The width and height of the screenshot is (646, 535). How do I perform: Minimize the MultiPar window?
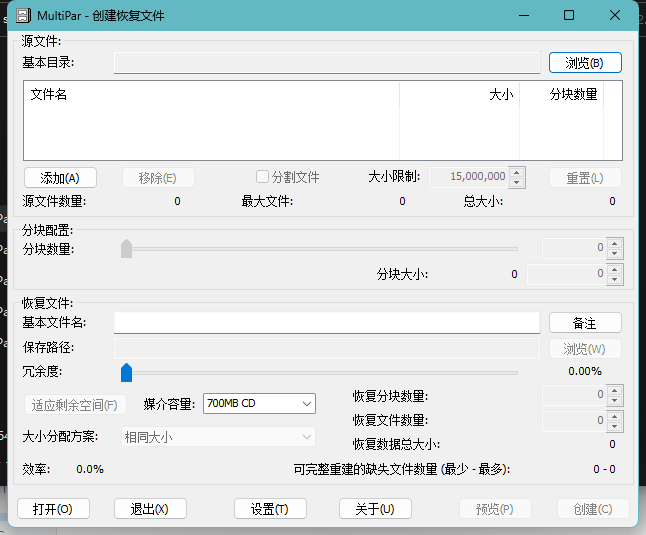524,16
